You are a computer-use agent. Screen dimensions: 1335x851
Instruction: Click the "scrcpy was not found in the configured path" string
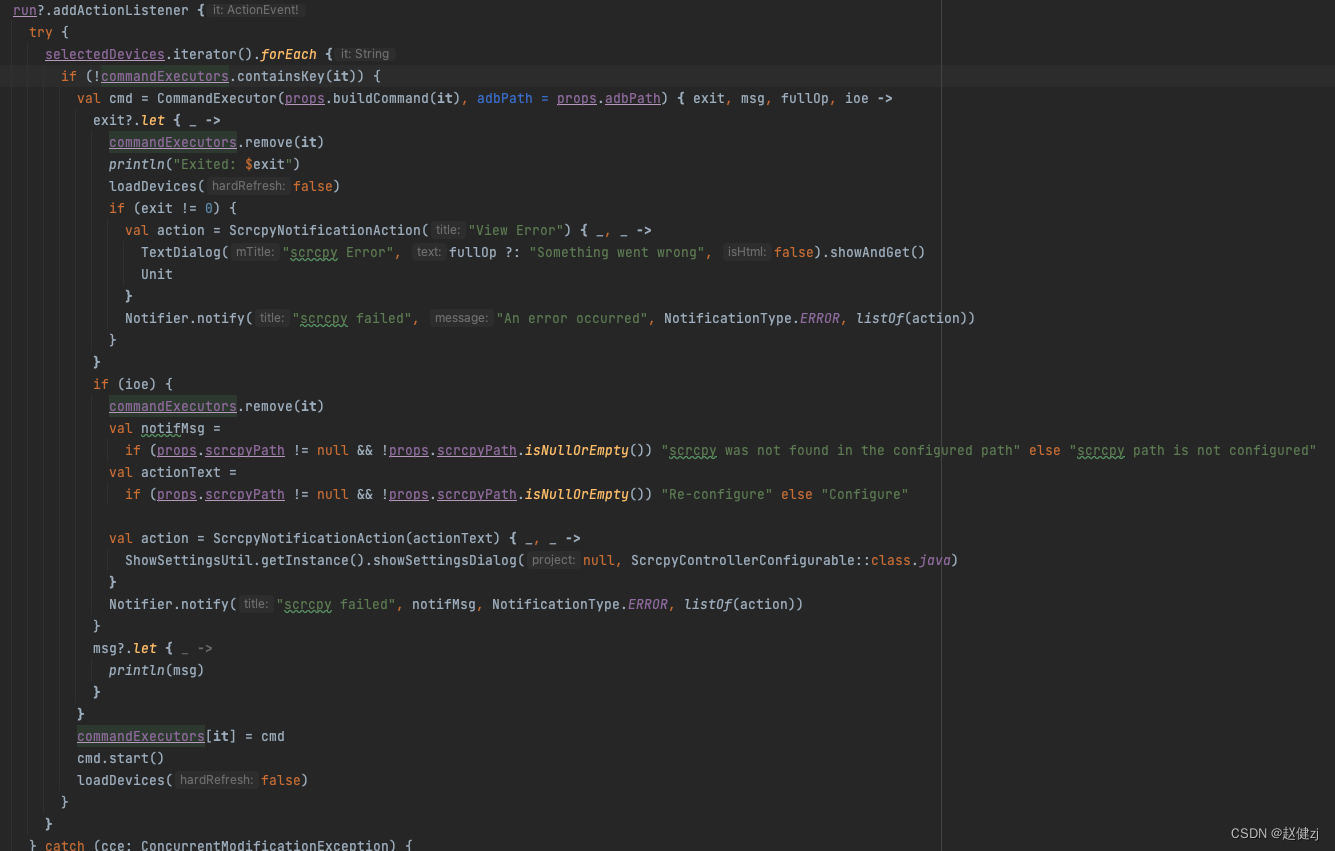point(841,450)
